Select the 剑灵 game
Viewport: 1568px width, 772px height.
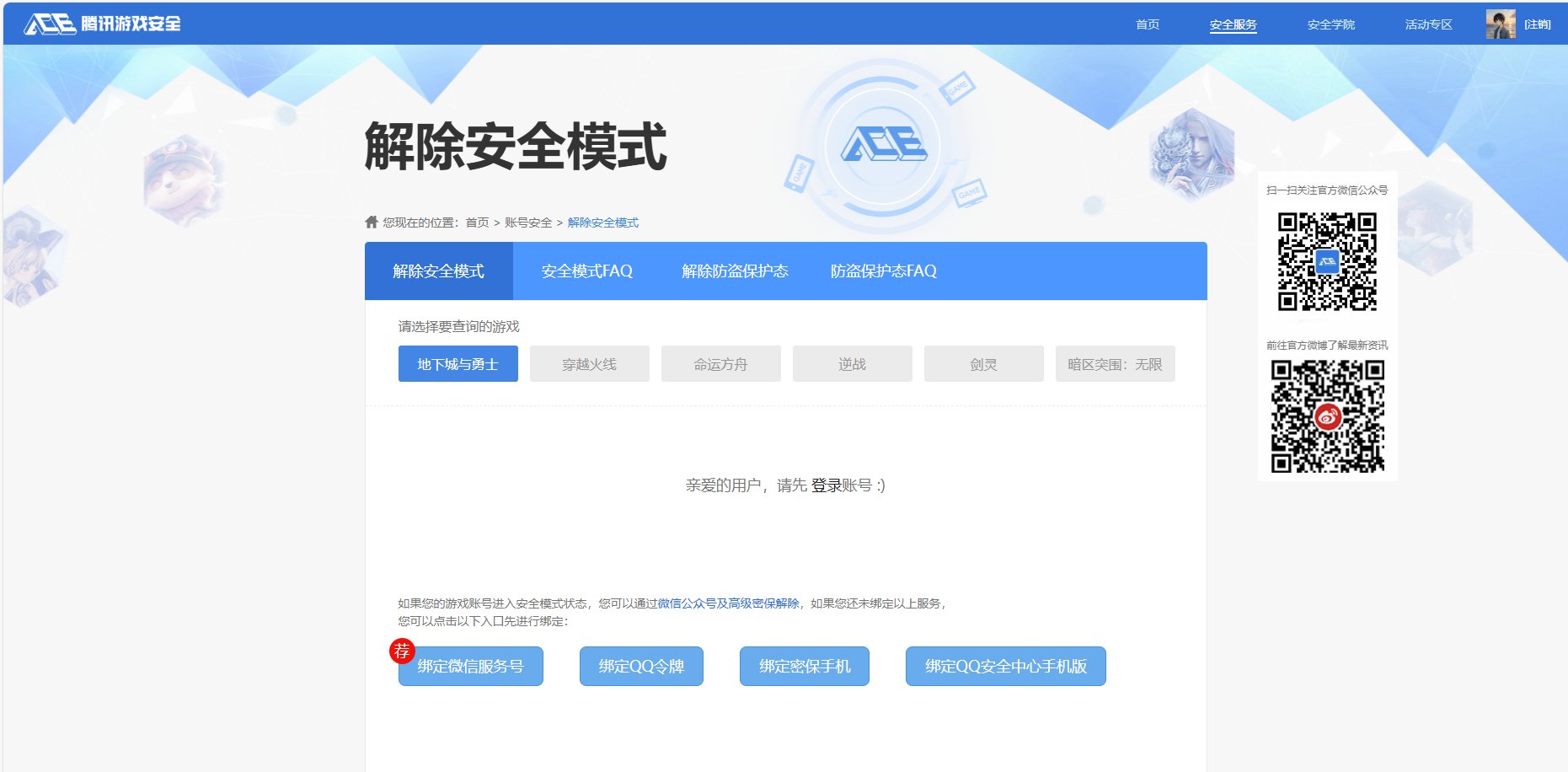pyautogui.click(x=983, y=363)
